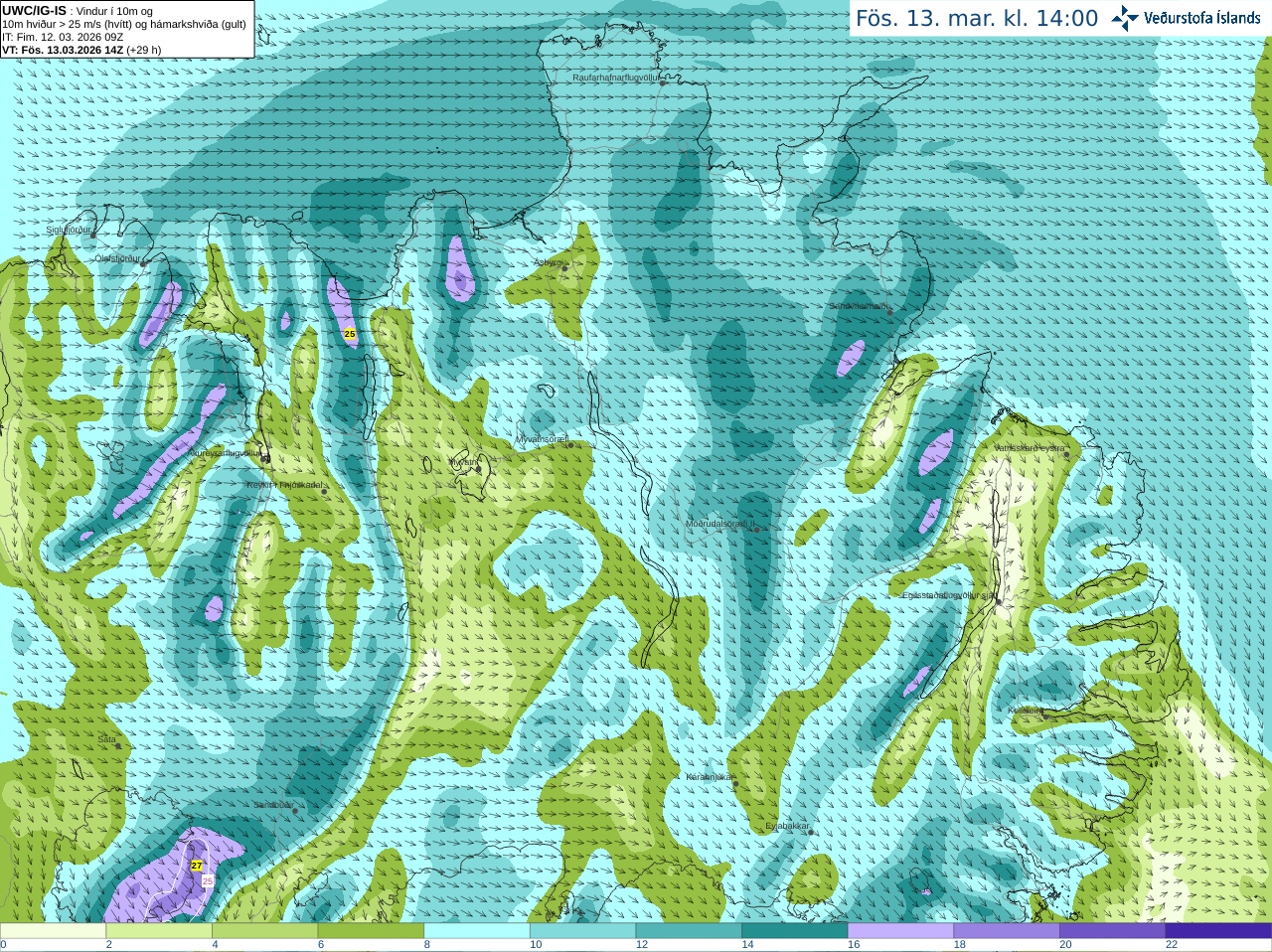Select the Mývatnsöræfi station label

click(542, 438)
